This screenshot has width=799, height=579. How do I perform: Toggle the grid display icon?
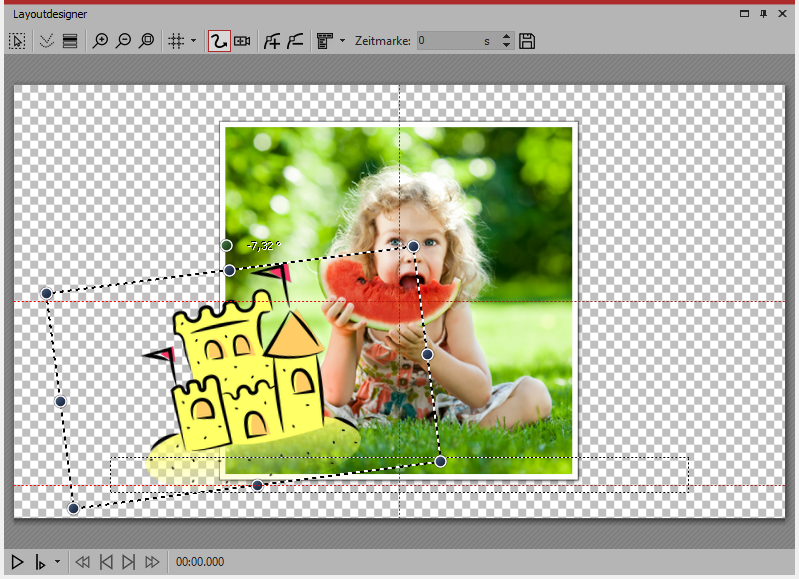[x=176, y=41]
